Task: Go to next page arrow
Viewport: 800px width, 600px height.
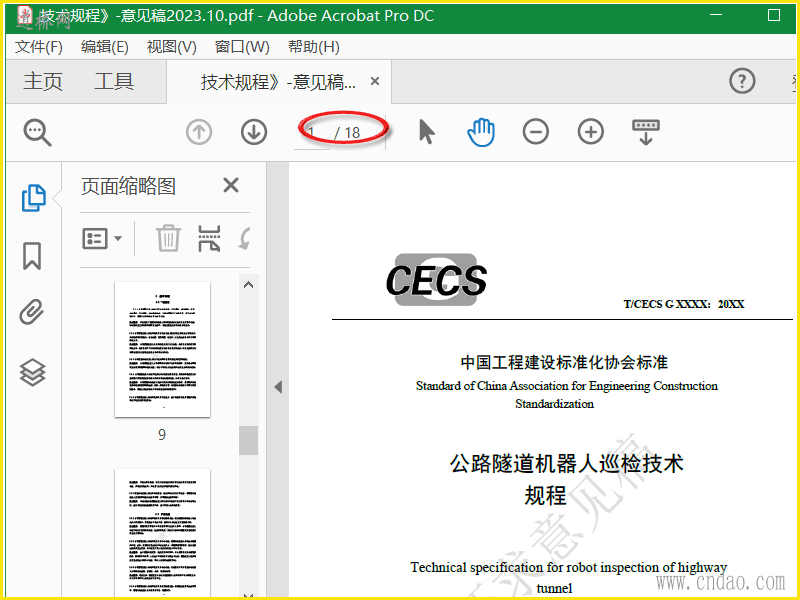Action: [254, 132]
